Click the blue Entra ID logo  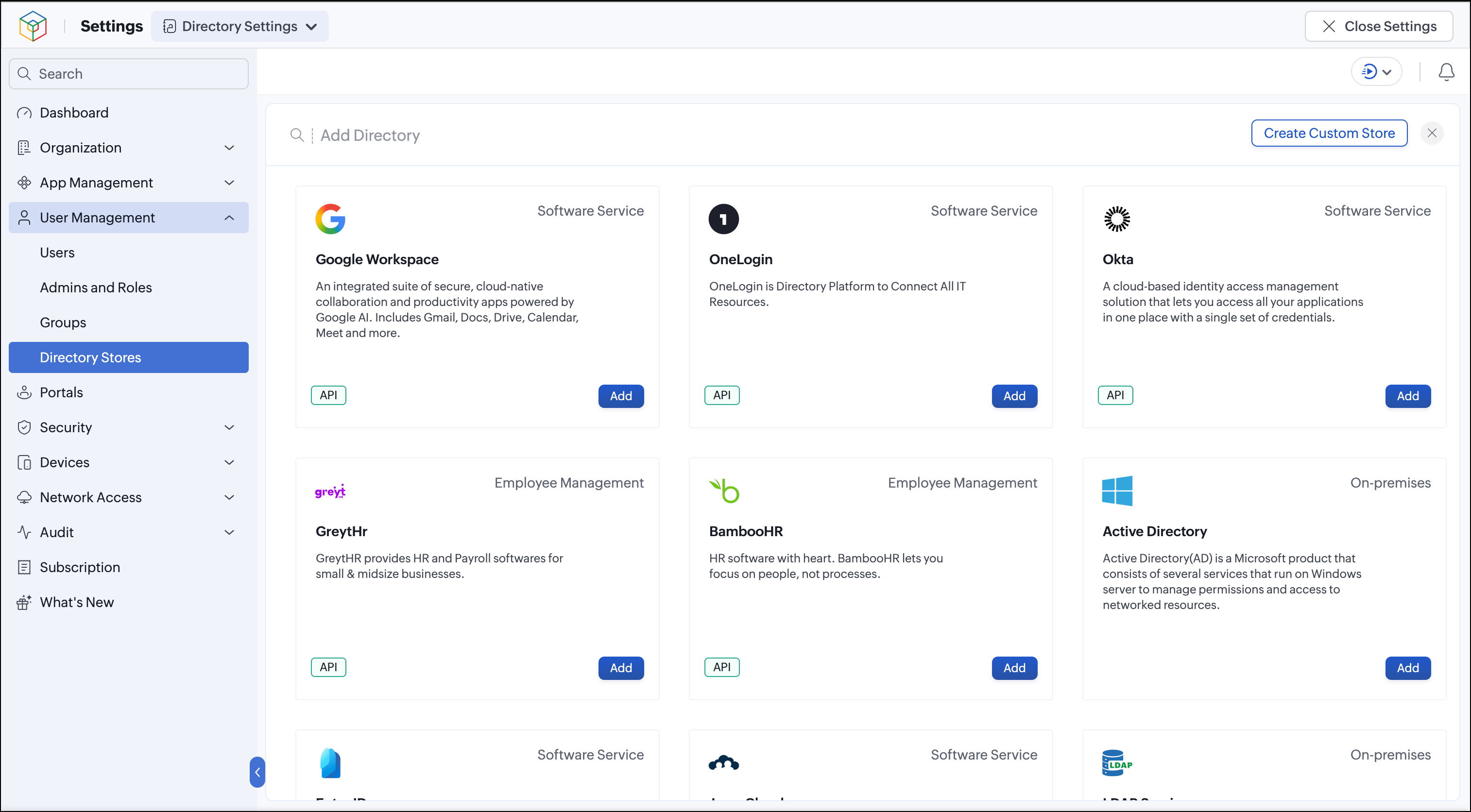pyautogui.click(x=330, y=763)
